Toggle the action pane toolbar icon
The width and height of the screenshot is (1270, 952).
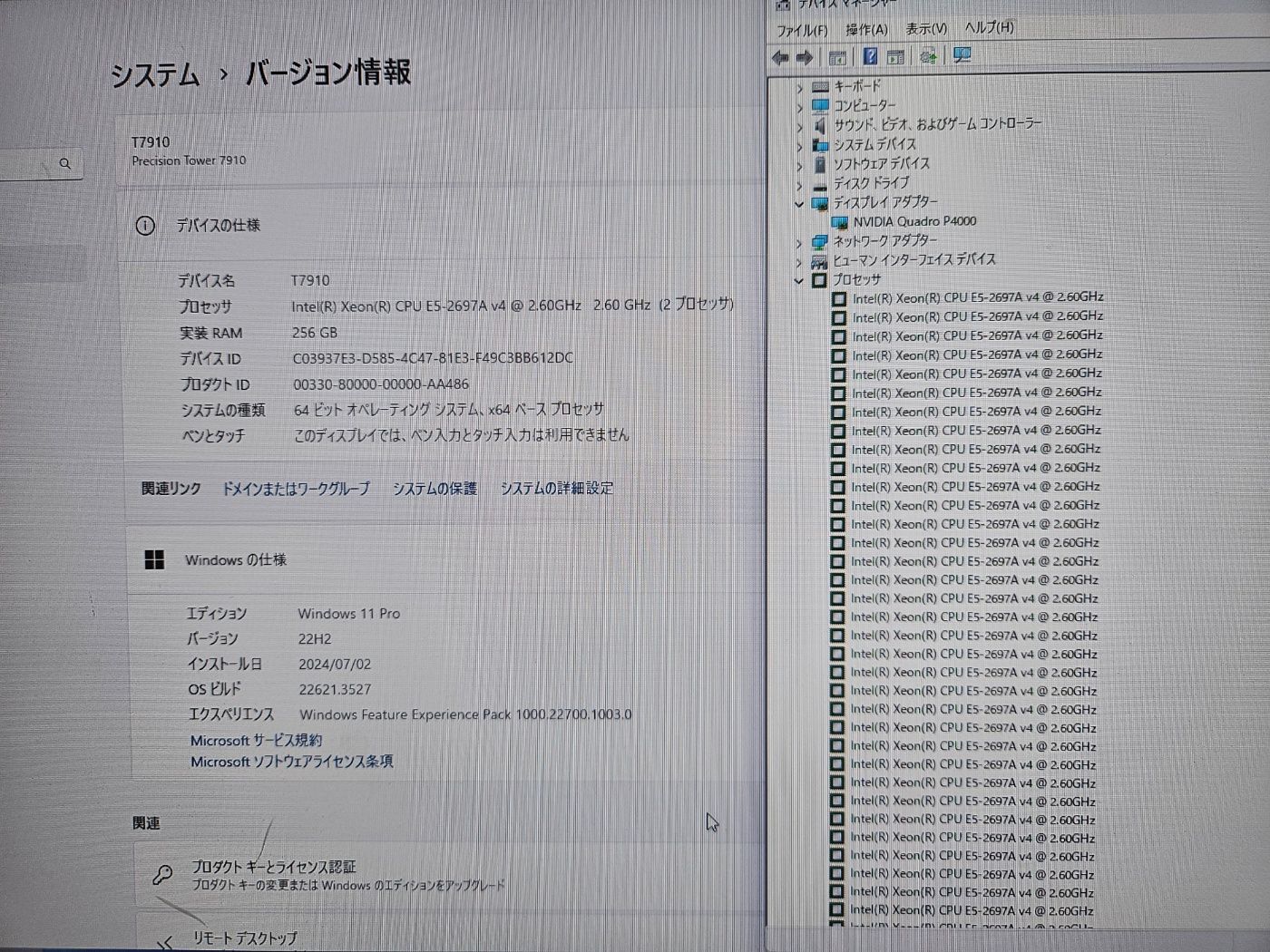pos(895,57)
